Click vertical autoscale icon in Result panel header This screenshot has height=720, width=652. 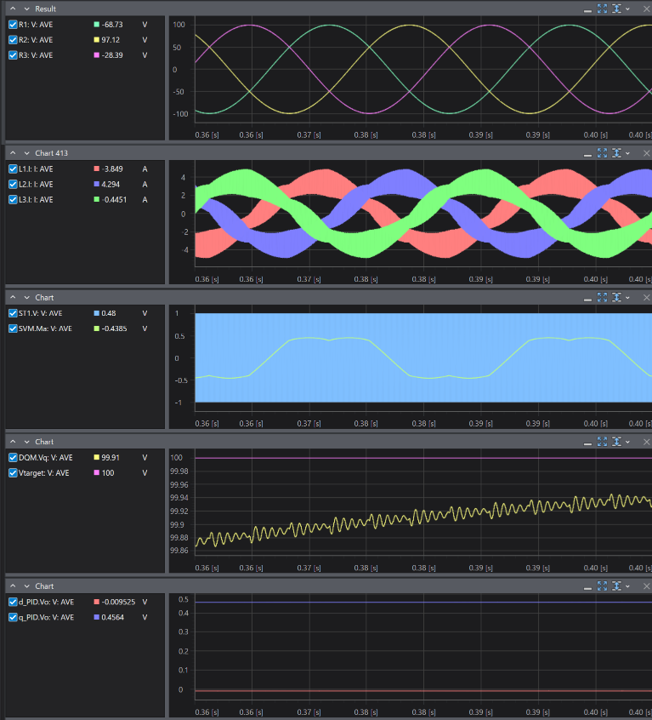pyautogui.click(x=617, y=9)
